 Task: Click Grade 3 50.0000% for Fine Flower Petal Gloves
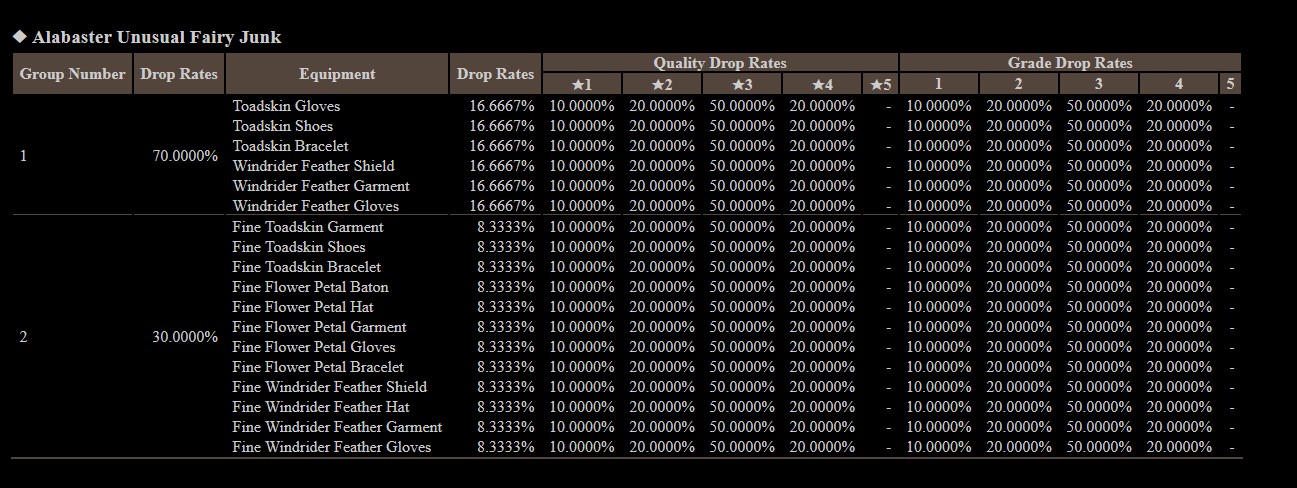pos(1099,347)
